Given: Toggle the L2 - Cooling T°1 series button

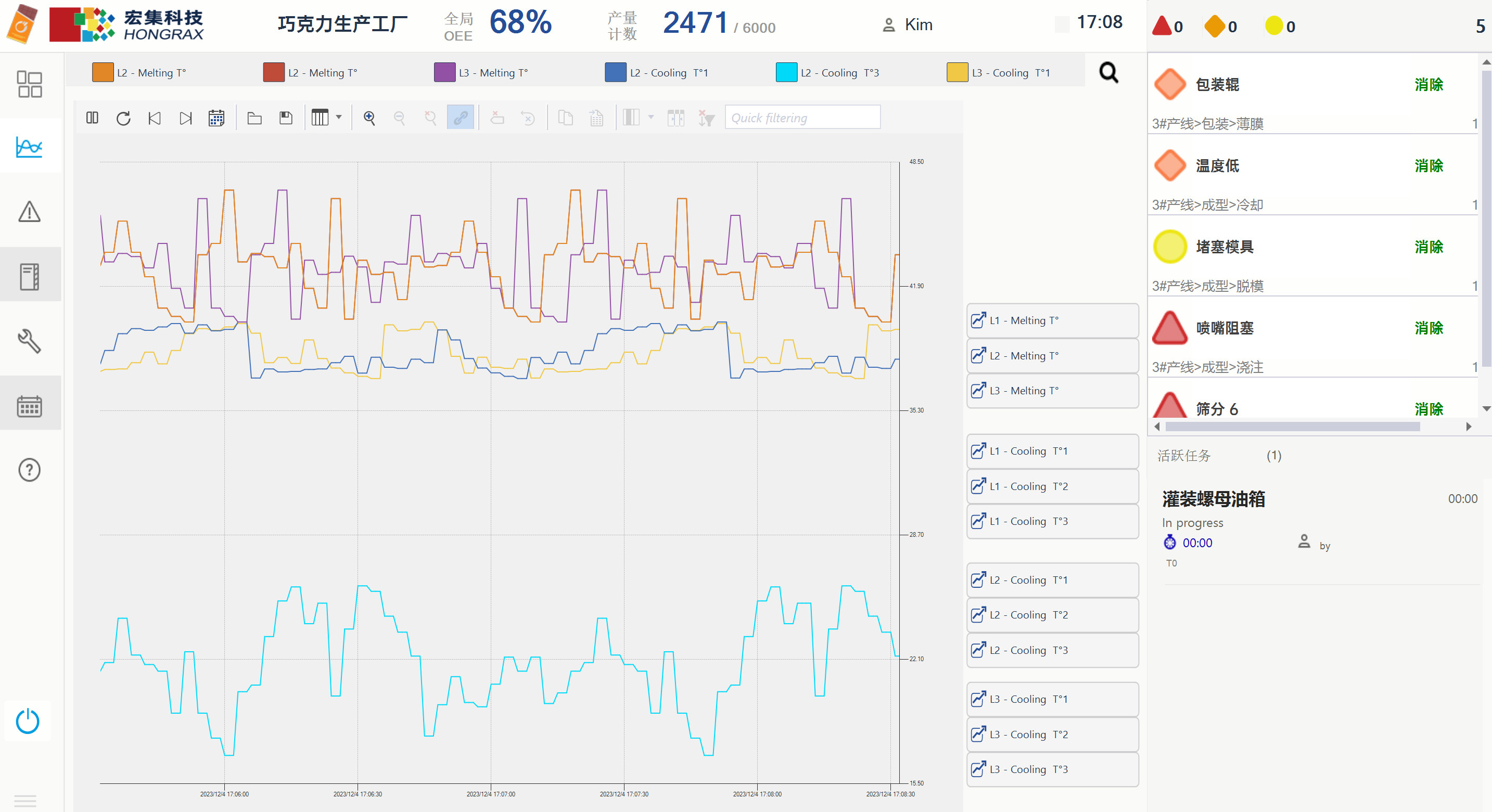Looking at the screenshot, I should 1052,580.
